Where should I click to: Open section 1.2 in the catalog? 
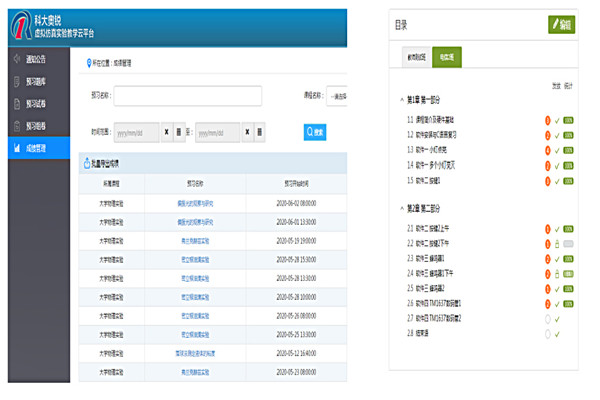(431, 135)
